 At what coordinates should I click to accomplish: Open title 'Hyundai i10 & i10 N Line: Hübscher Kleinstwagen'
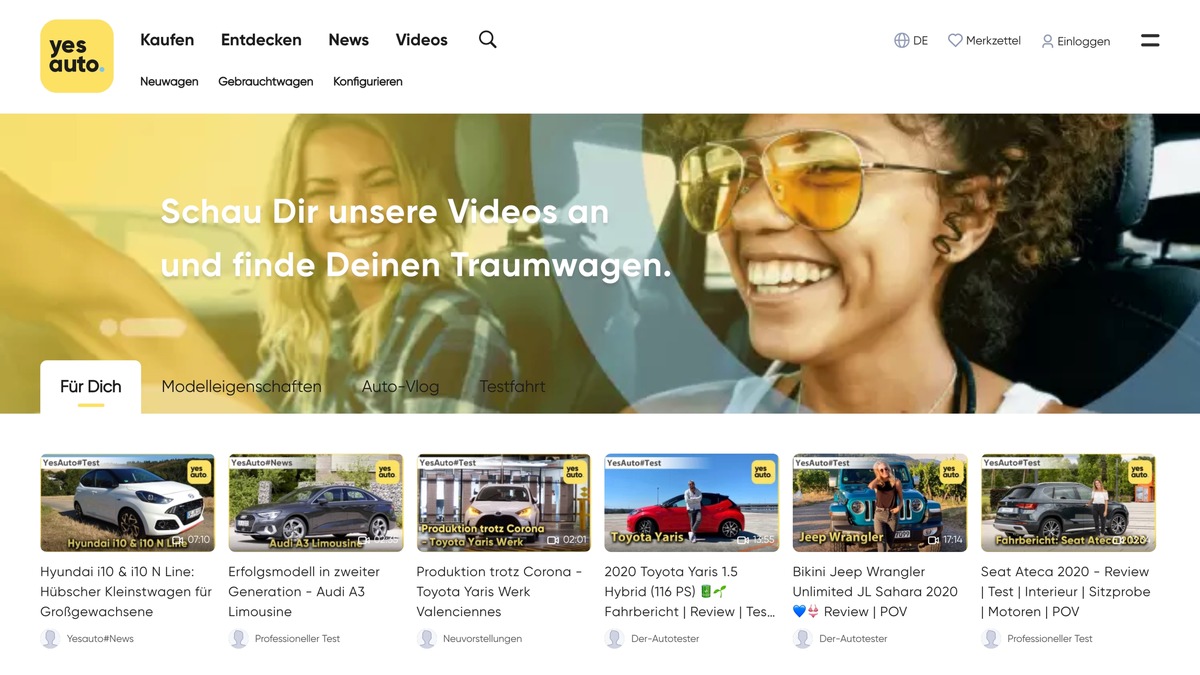[x=126, y=592]
